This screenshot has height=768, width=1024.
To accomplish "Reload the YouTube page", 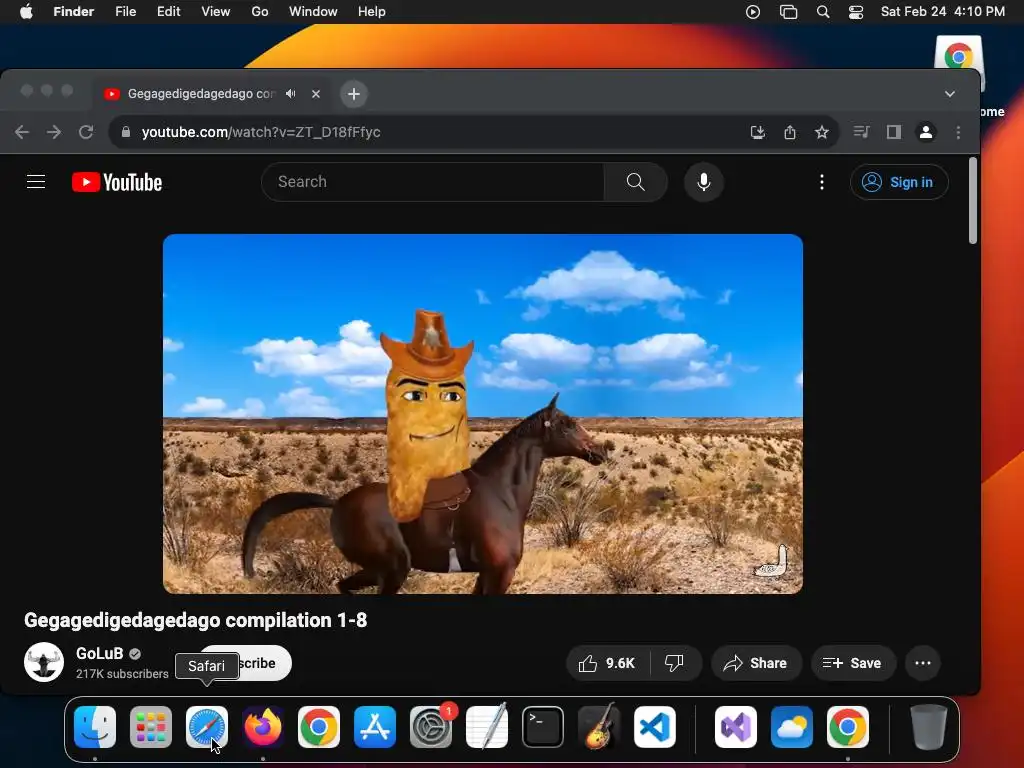I will click(86, 132).
